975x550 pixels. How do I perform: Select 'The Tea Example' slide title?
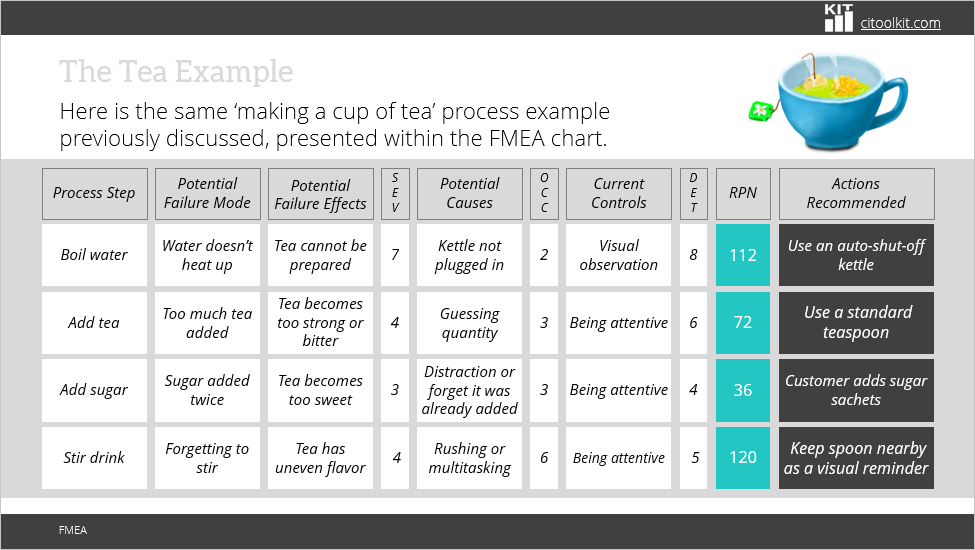[176, 72]
